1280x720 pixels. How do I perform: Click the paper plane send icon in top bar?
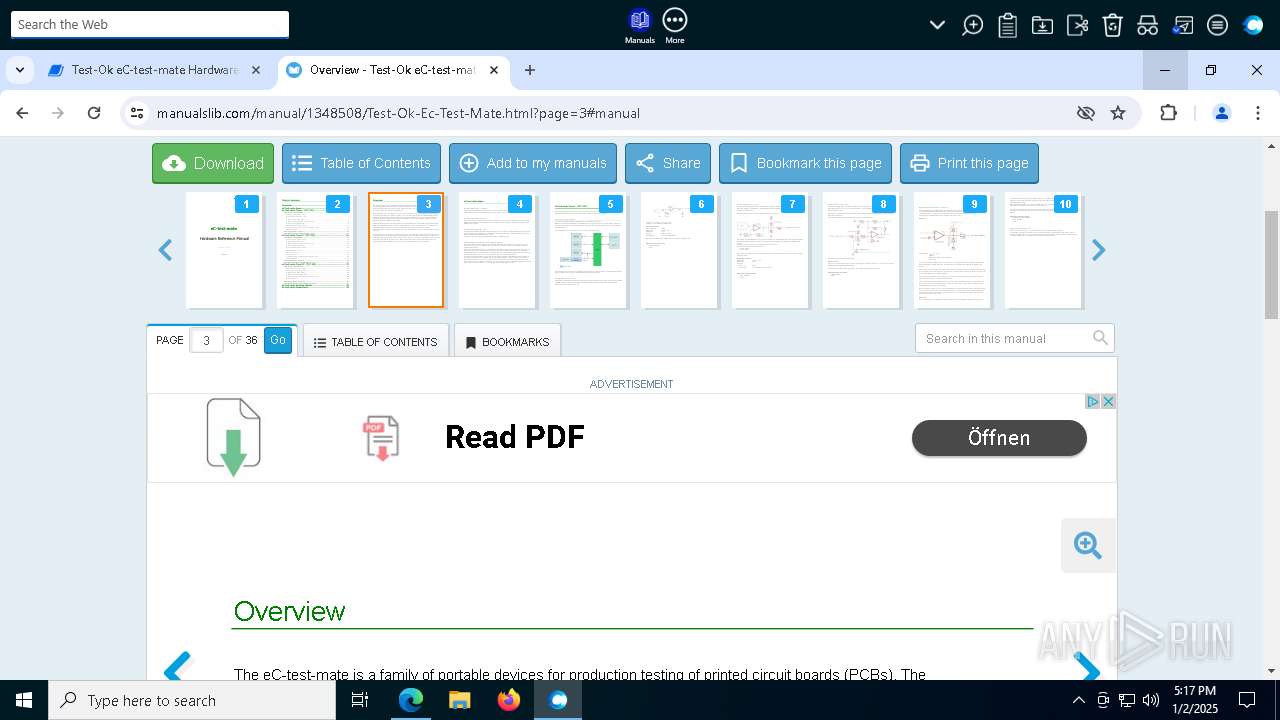pyautogui.click(x=1183, y=25)
